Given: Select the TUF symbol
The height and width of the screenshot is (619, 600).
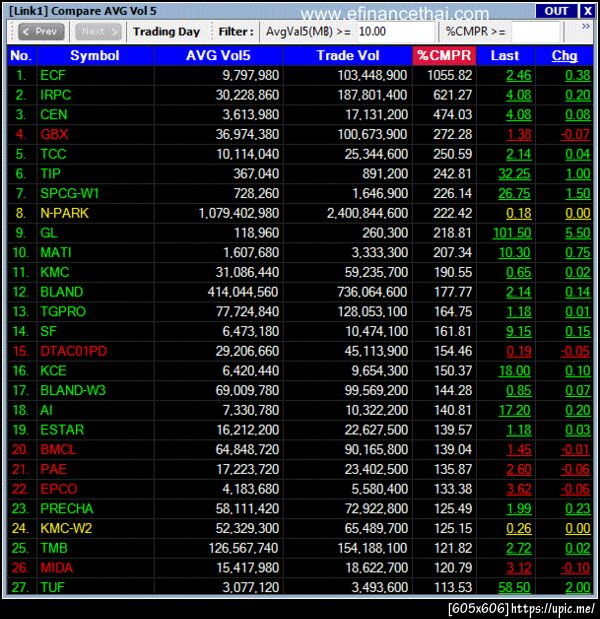Looking at the screenshot, I should pos(52,587).
